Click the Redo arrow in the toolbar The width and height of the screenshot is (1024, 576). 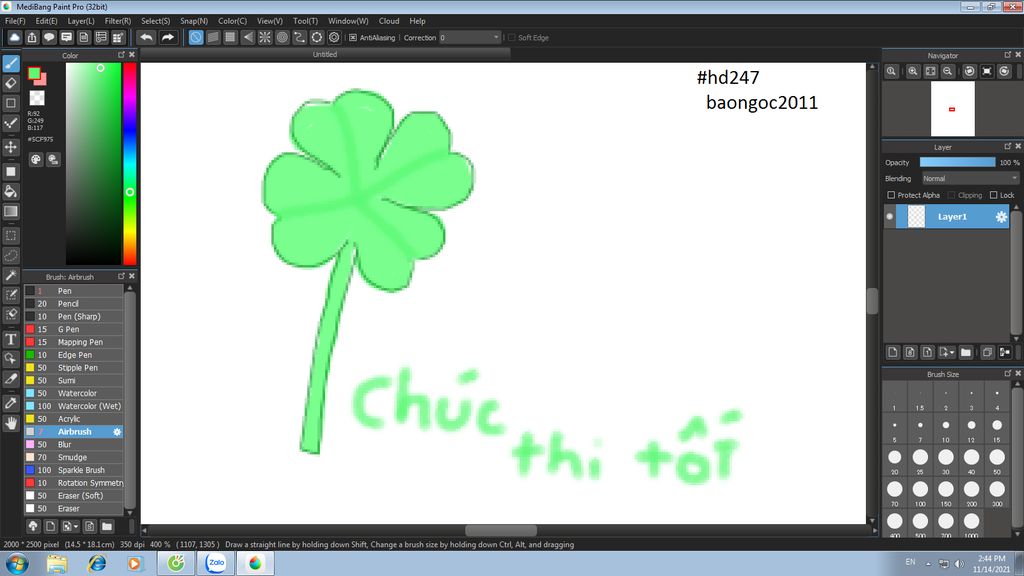pos(168,37)
